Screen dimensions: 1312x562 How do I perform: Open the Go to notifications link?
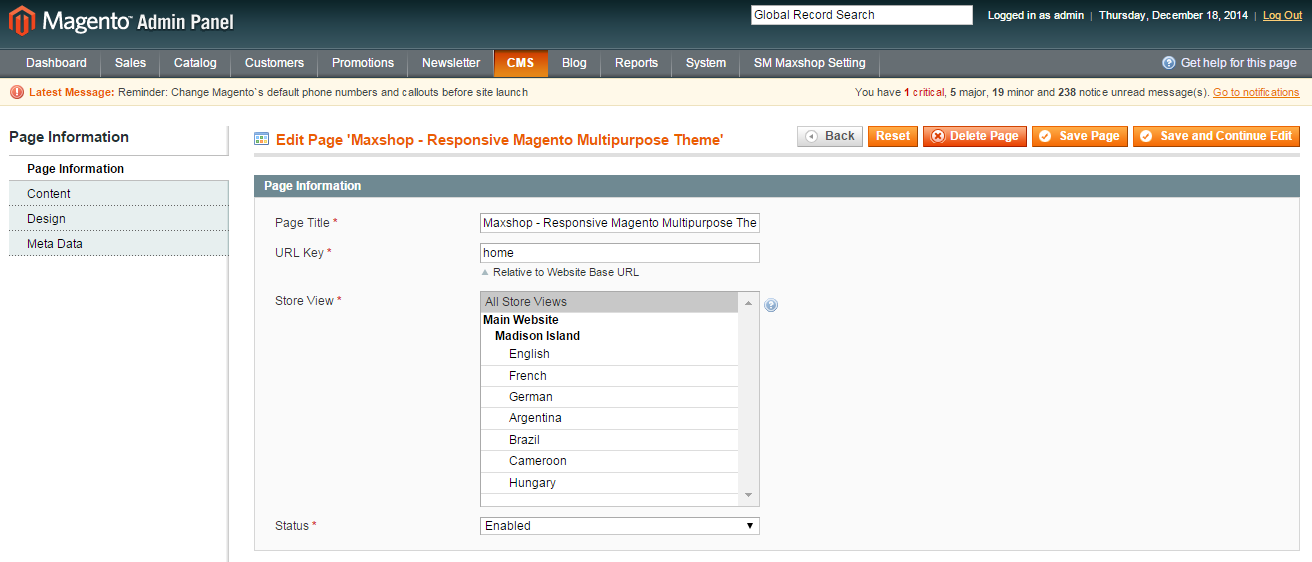click(1256, 92)
